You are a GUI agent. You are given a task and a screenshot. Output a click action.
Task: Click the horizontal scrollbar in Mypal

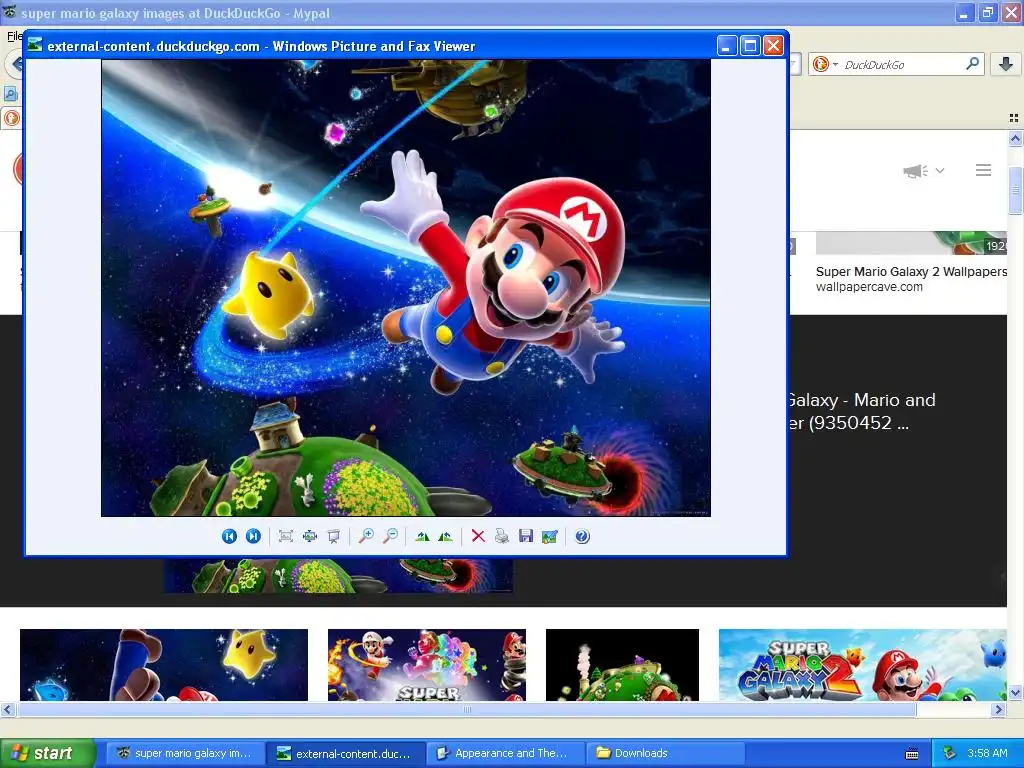466,709
